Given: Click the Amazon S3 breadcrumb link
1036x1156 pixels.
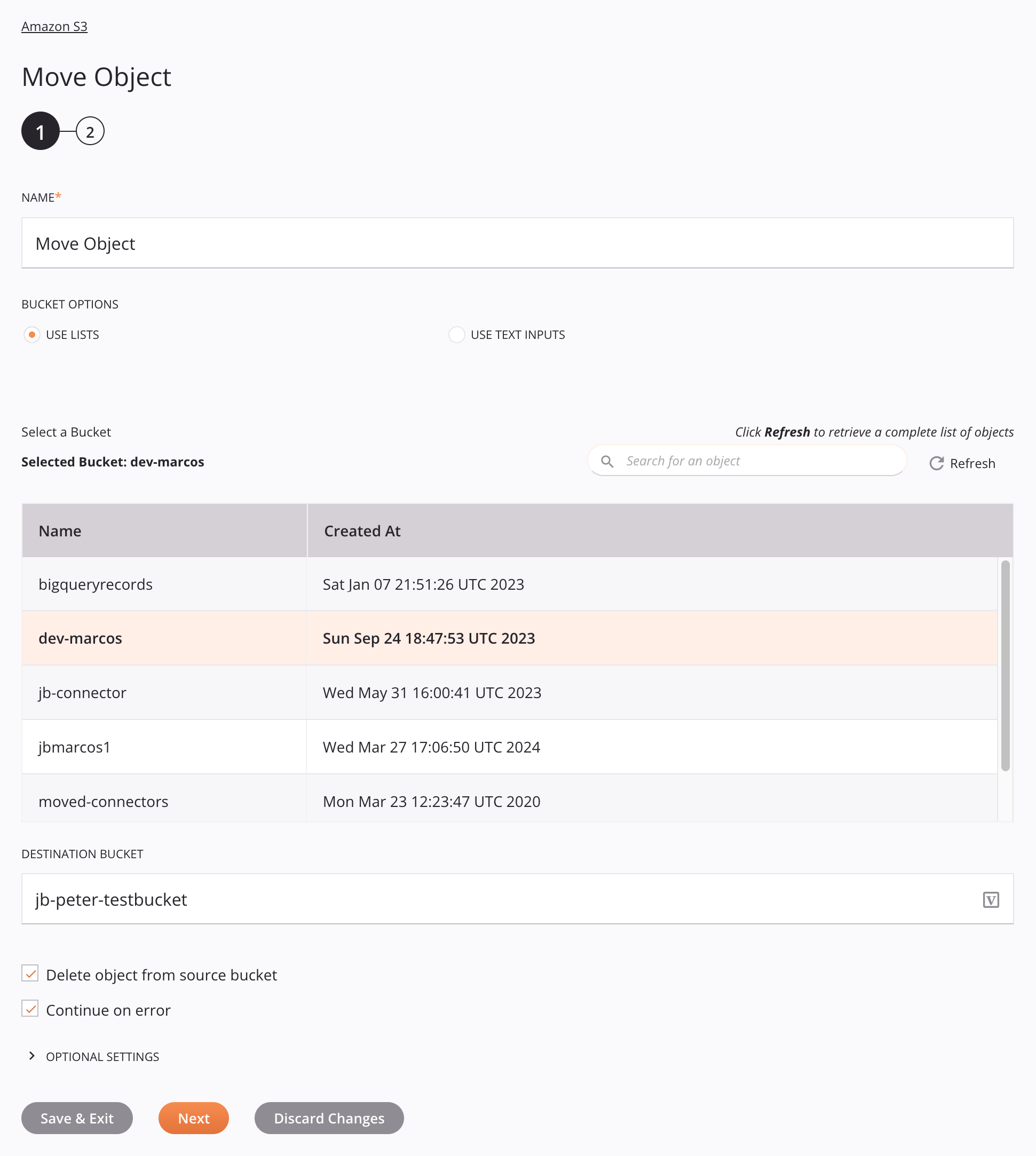Looking at the screenshot, I should point(54,26).
